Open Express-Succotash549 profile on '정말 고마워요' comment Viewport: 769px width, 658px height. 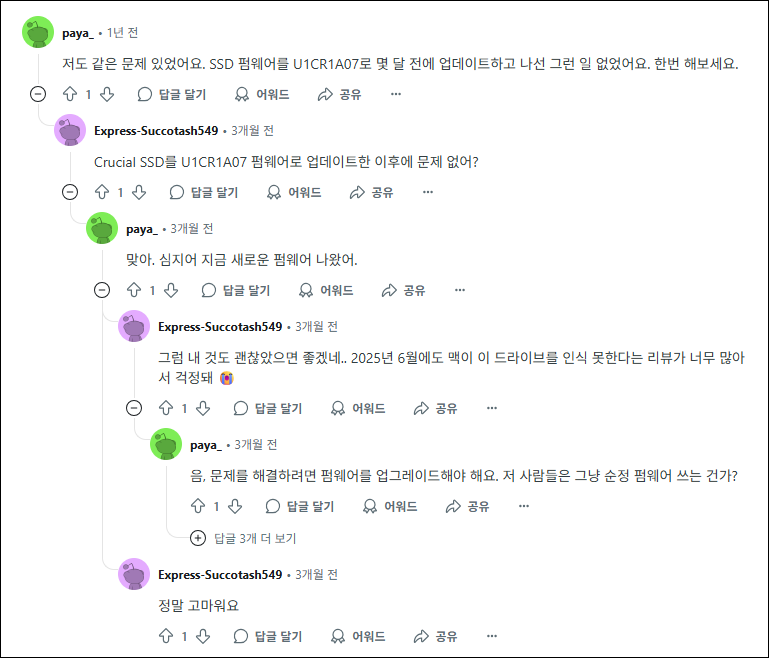pyautogui.click(x=220, y=574)
